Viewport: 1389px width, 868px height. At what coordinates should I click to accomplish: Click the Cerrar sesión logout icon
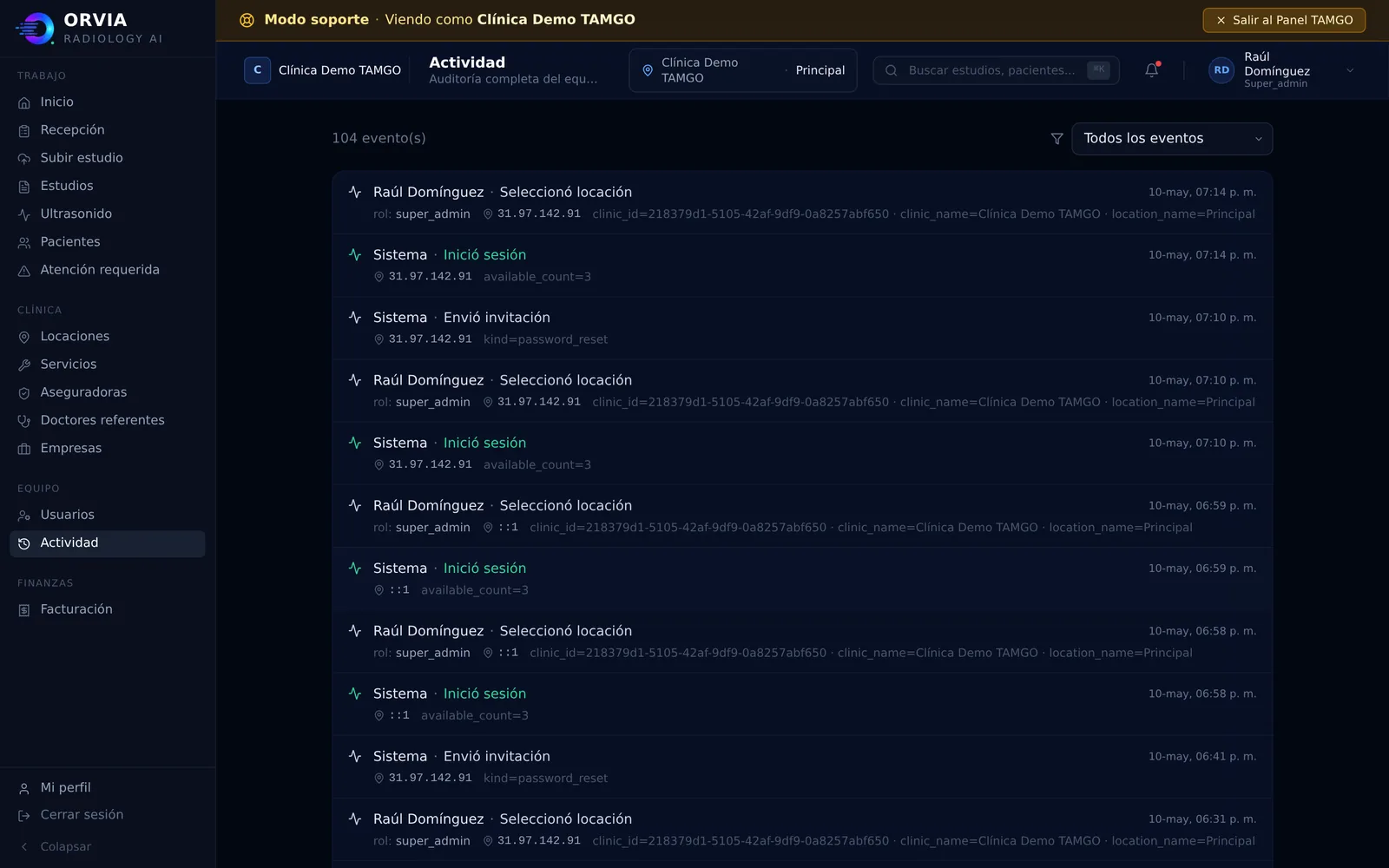(x=24, y=816)
